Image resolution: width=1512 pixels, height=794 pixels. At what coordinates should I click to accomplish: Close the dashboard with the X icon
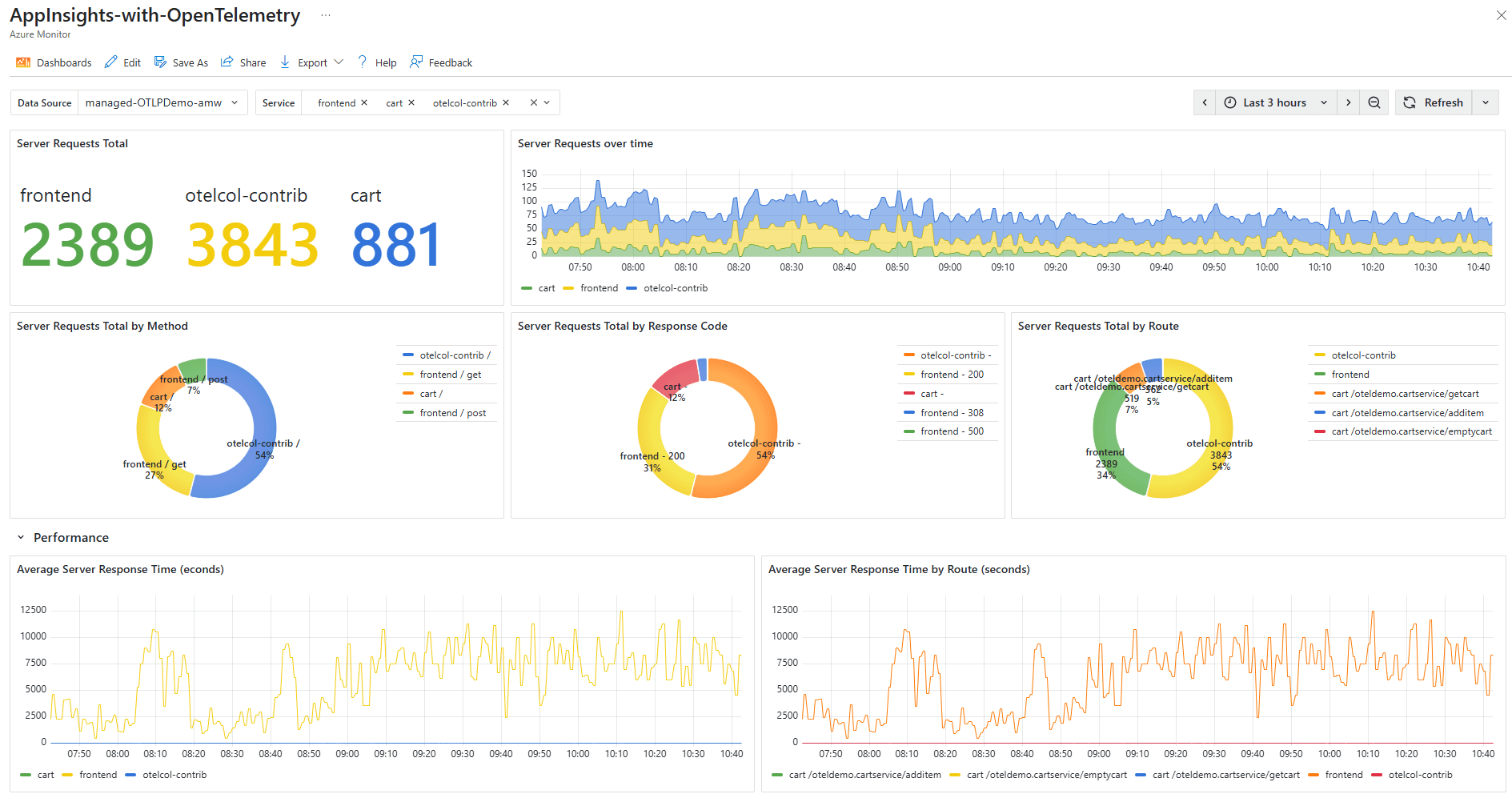pyautogui.click(x=1501, y=15)
